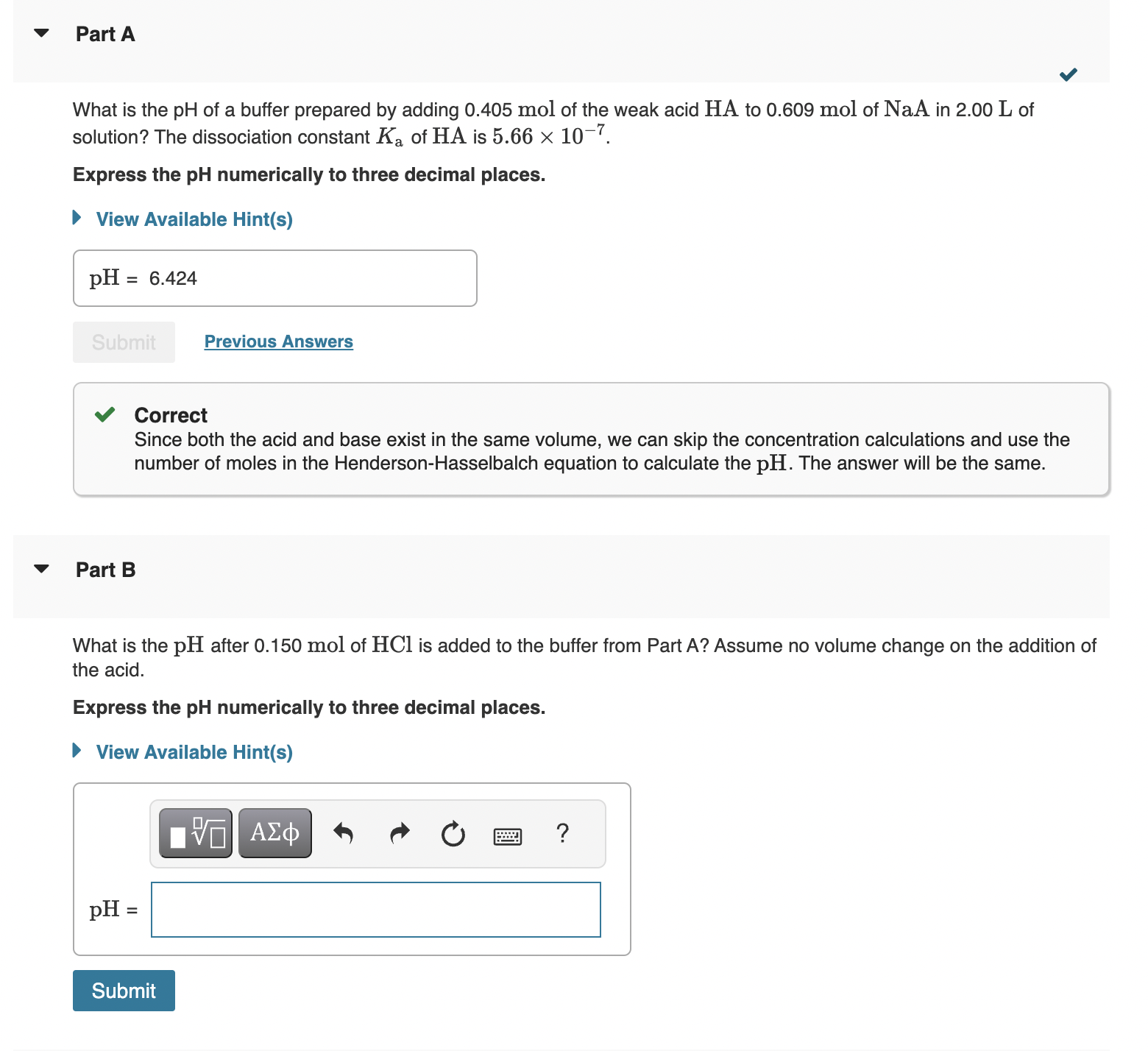Screen dimensions: 1148x1051
Task: Submit the Part B answer
Action: point(123,991)
